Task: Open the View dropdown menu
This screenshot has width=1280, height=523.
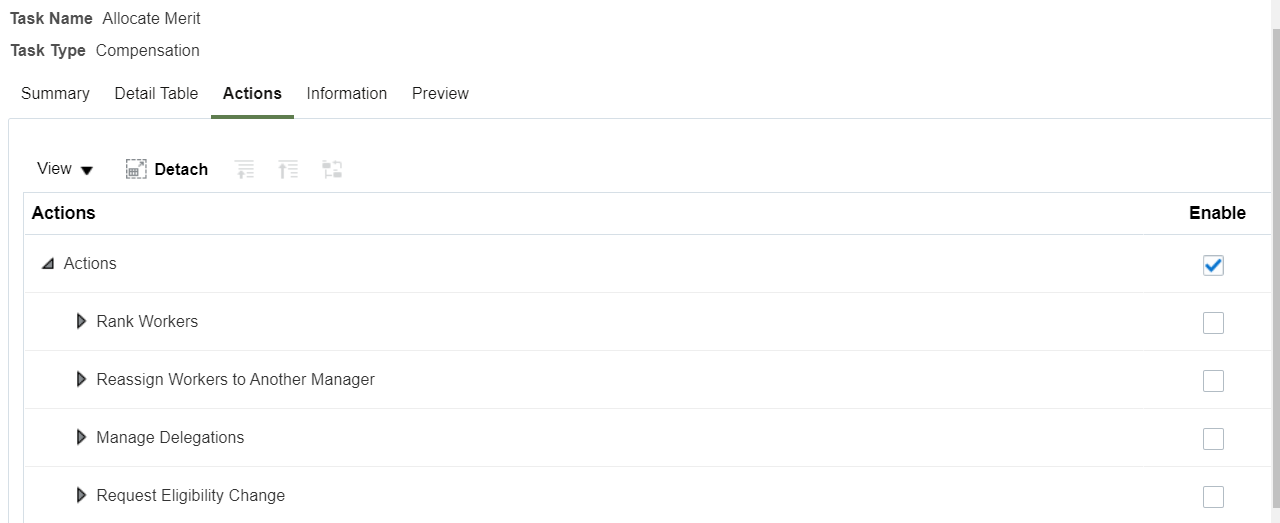Action: tap(65, 169)
